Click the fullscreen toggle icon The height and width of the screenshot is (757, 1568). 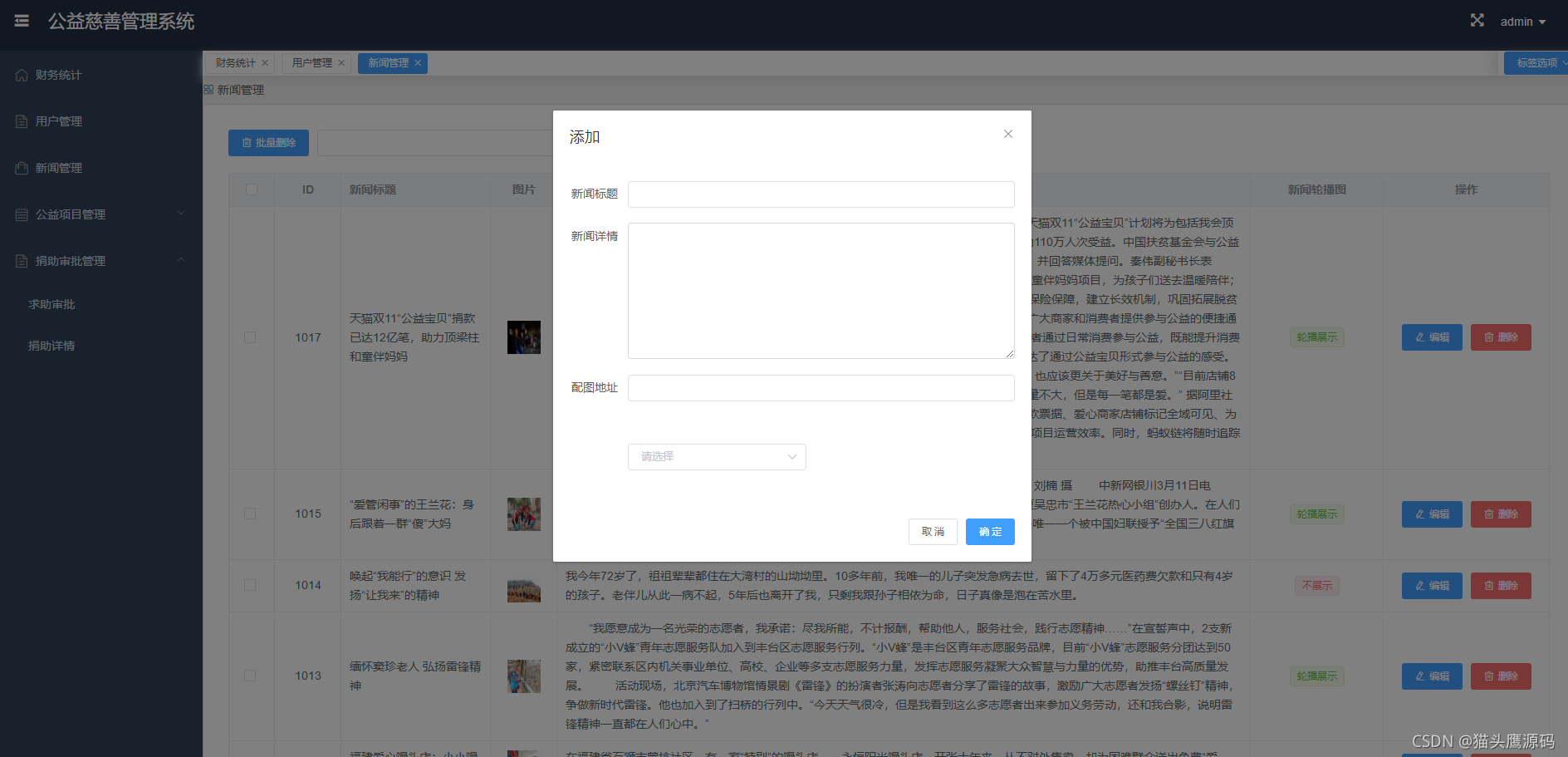coord(1477,21)
